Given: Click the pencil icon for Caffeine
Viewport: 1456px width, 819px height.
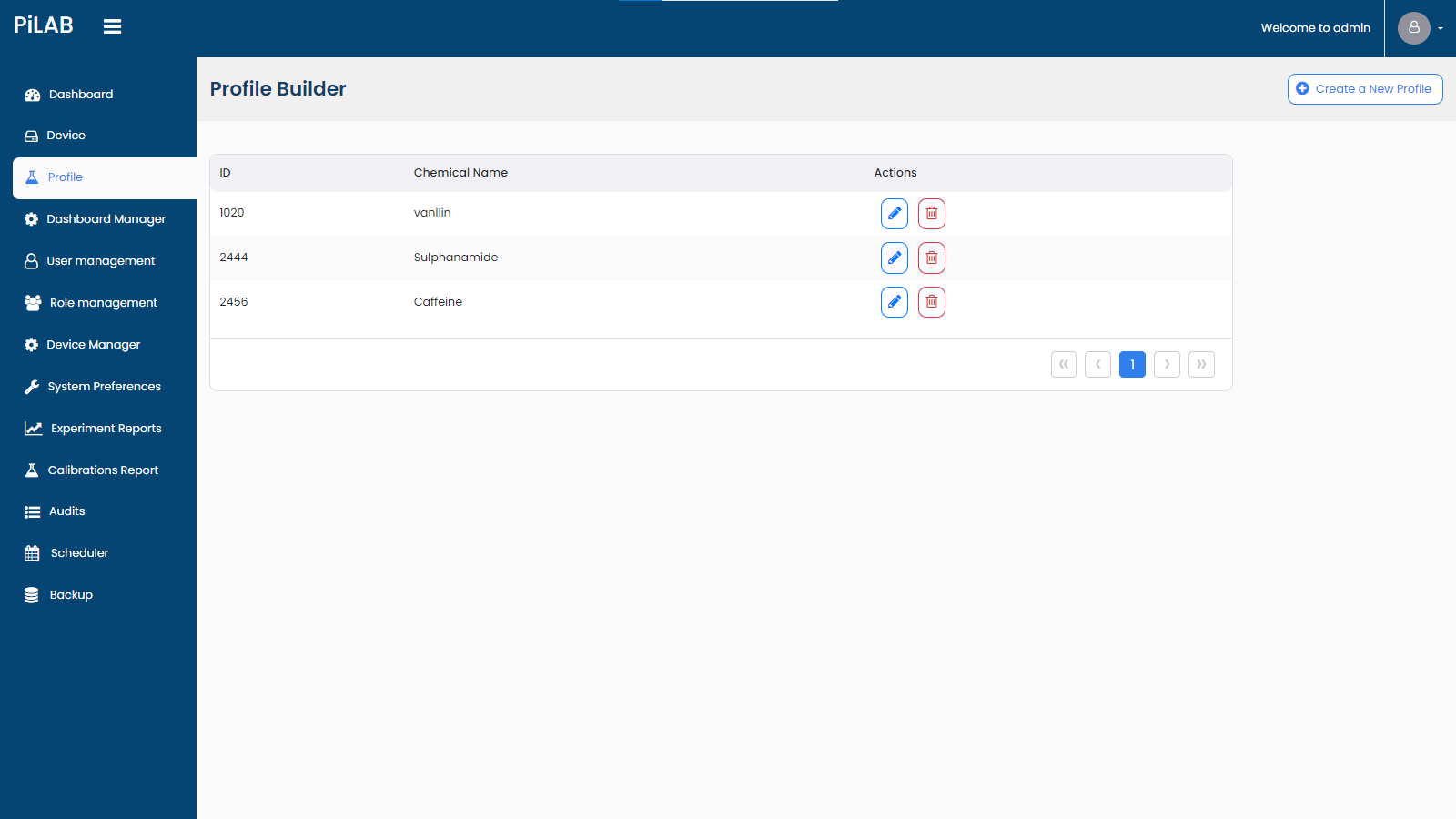Looking at the screenshot, I should (x=894, y=302).
